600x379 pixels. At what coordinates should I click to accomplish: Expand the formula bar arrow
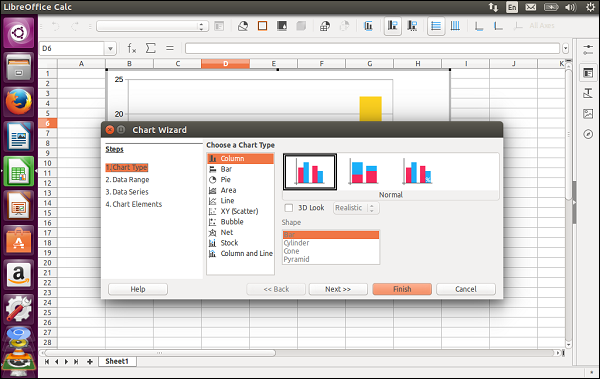point(566,49)
